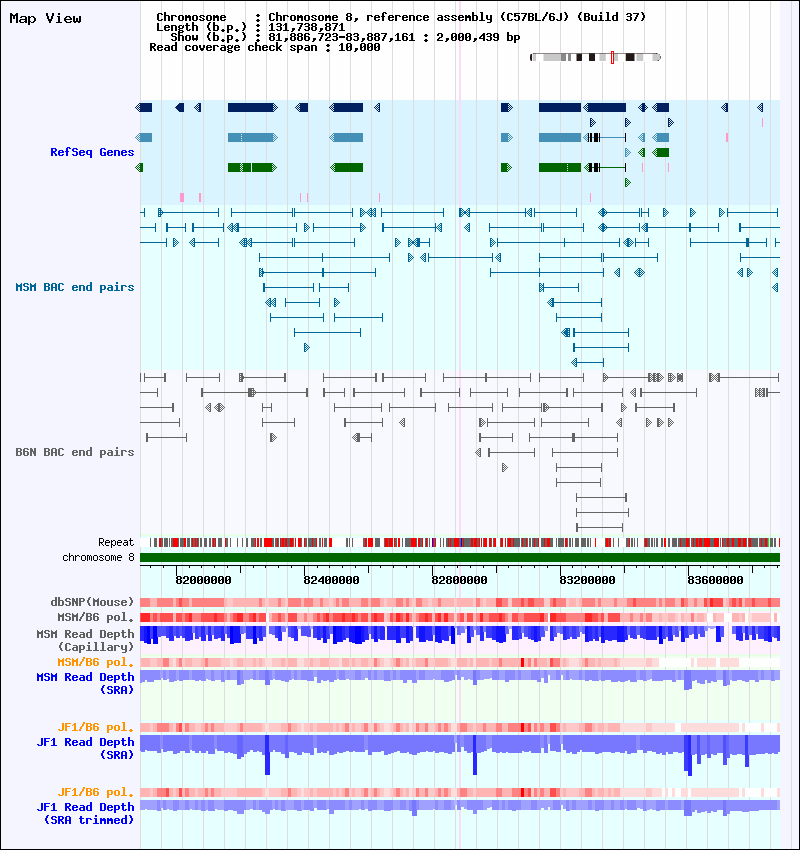Viewport: 800px width, 850px height.
Task: Click the 82000000 axis position label
Action: [203, 580]
